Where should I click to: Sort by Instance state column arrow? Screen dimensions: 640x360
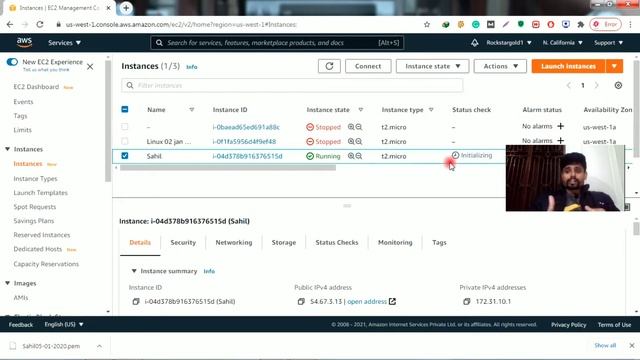click(360, 110)
